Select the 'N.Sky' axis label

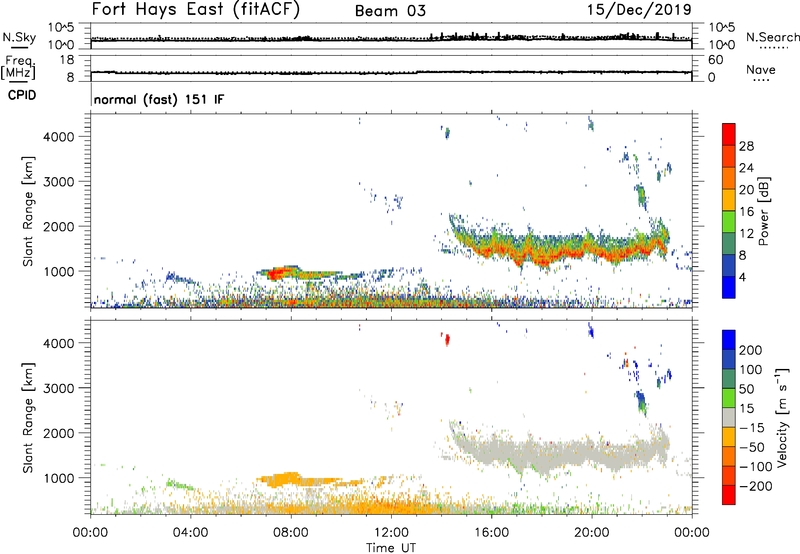pyautogui.click(x=19, y=37)
